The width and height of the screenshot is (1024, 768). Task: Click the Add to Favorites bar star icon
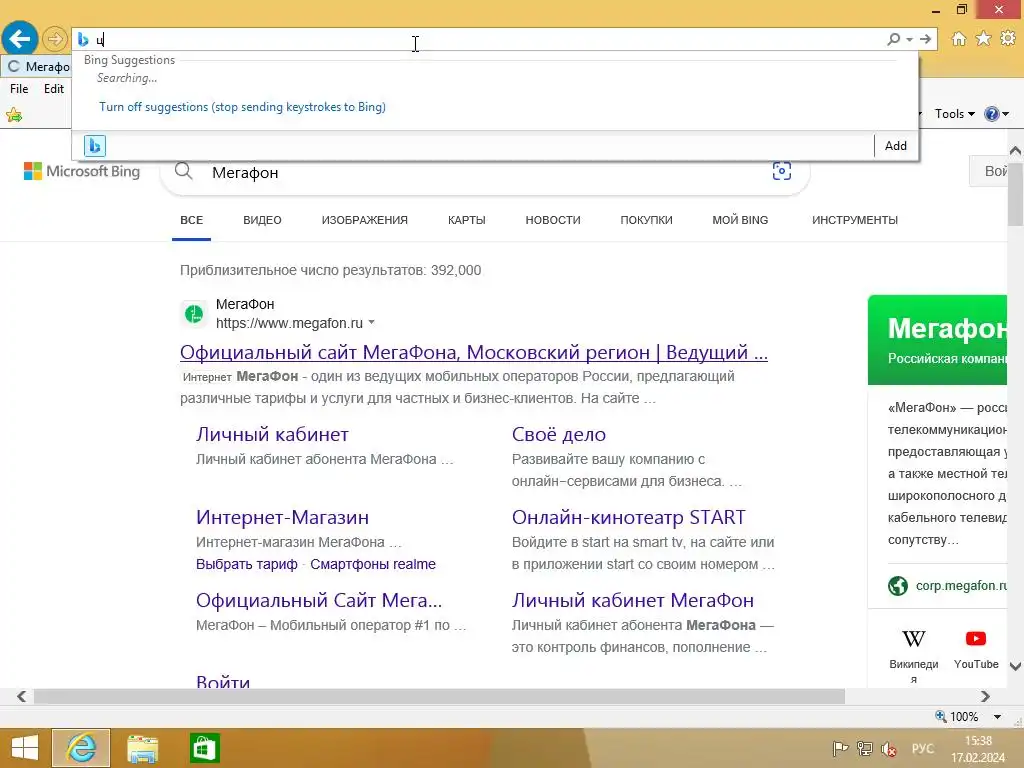(14, 116)
